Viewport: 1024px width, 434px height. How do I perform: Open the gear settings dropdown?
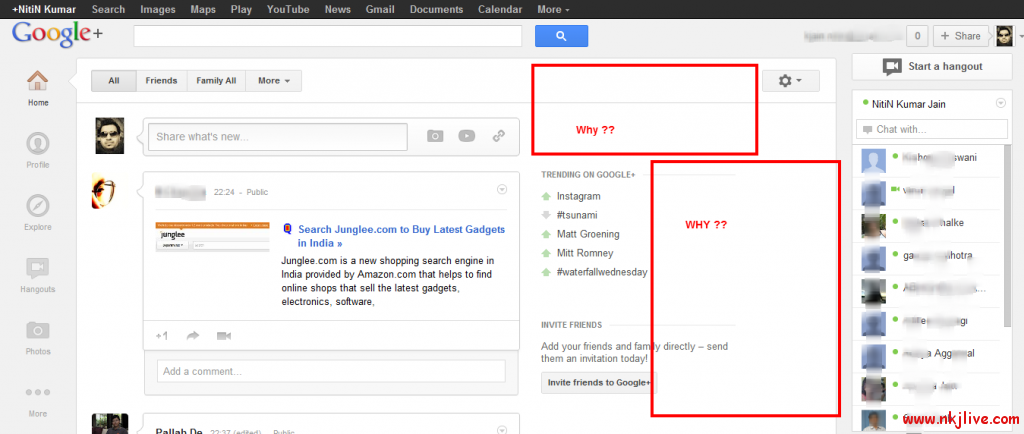pos(790,81)
